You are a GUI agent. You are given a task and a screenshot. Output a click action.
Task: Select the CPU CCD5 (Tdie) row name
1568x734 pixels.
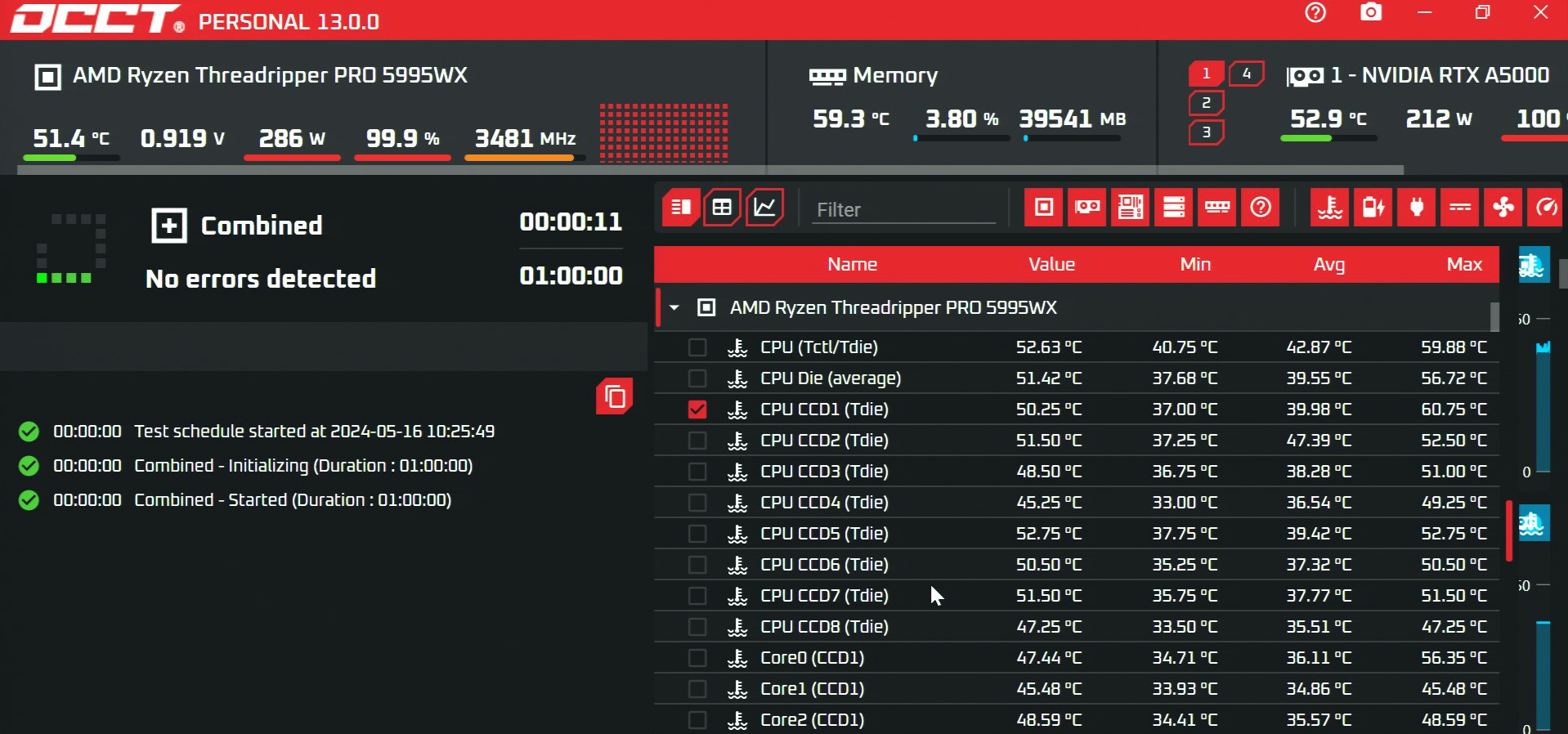pyautogui.click(x=824, y=534)
